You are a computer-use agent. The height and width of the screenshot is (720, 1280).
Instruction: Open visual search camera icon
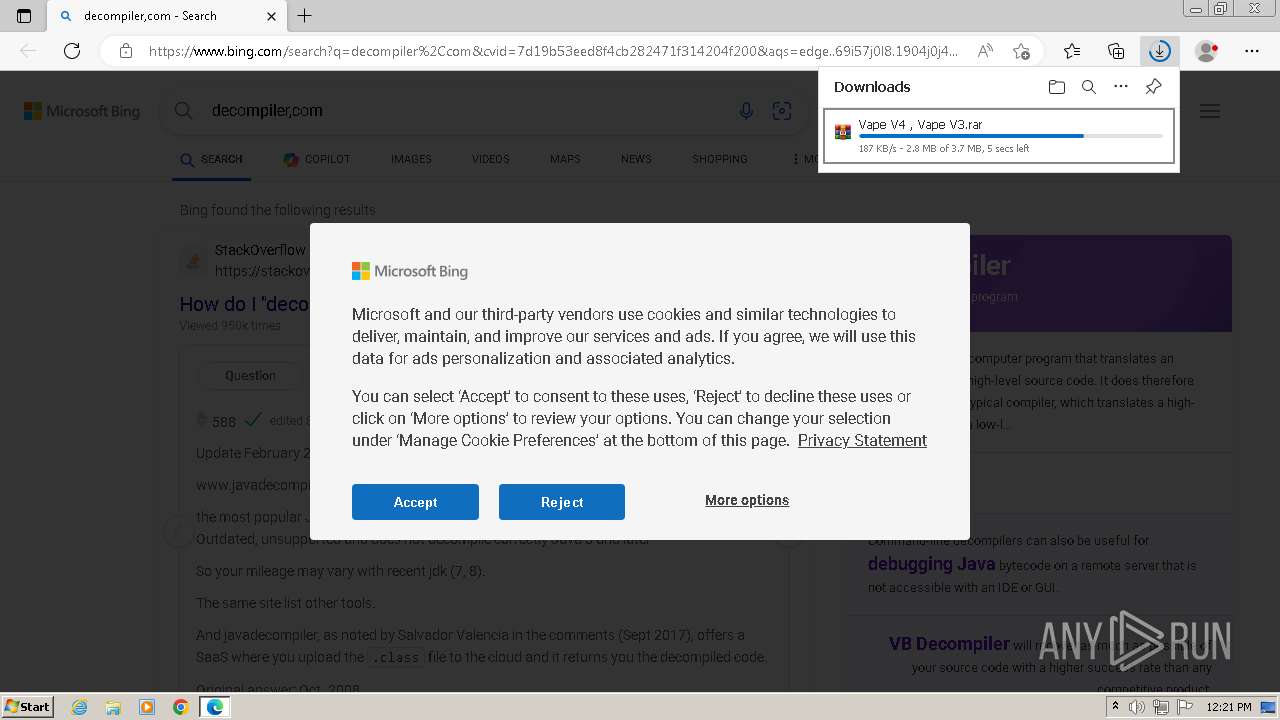[782, 111]
